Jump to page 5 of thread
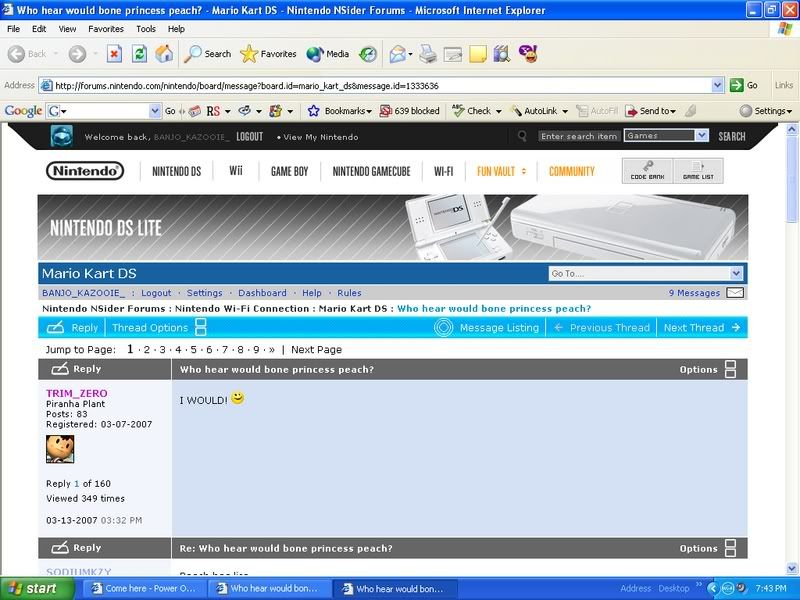The height and width of the screenshot is (600, 800). tap(193, 349)
